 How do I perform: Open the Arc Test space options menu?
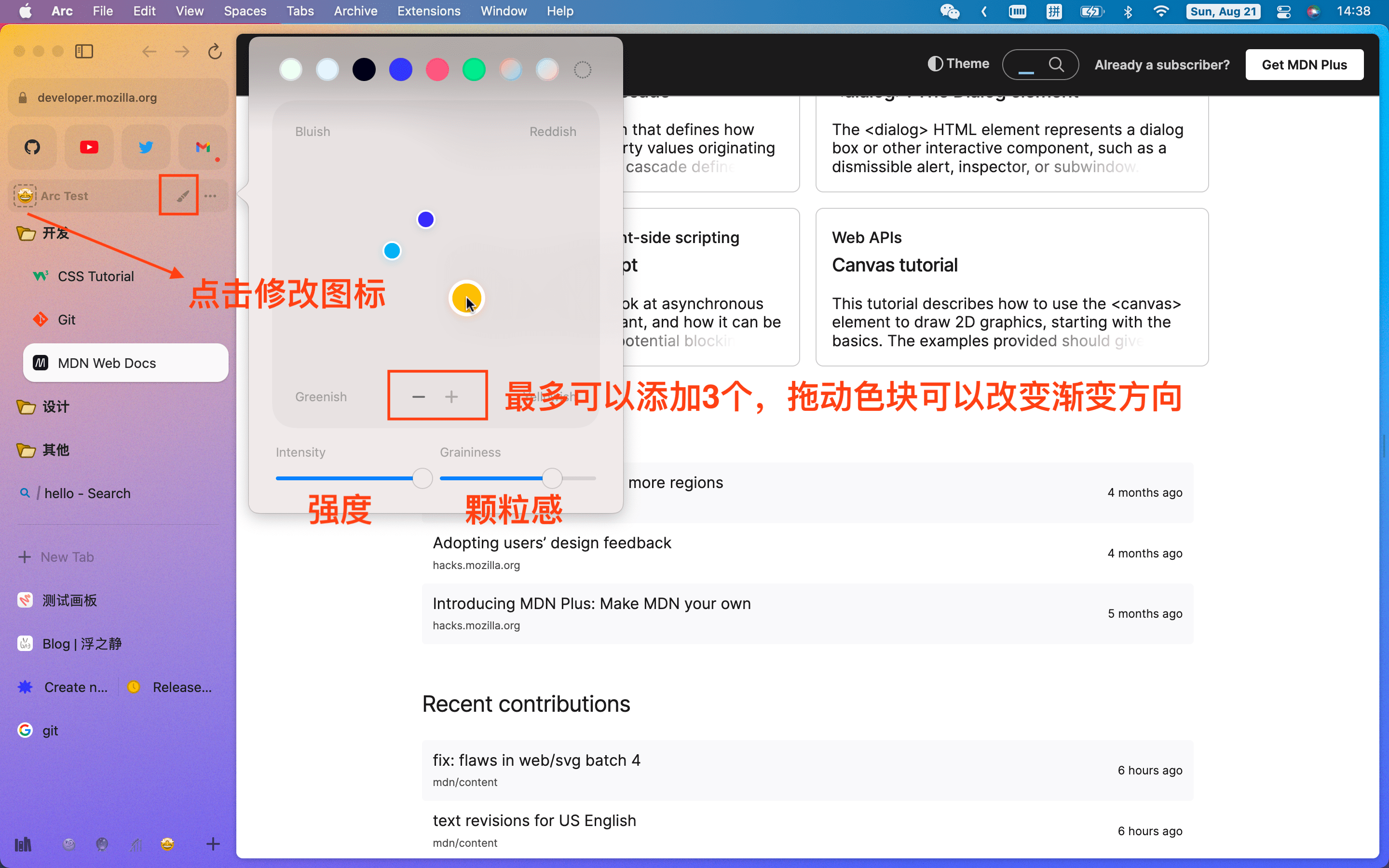click(211, 196)
